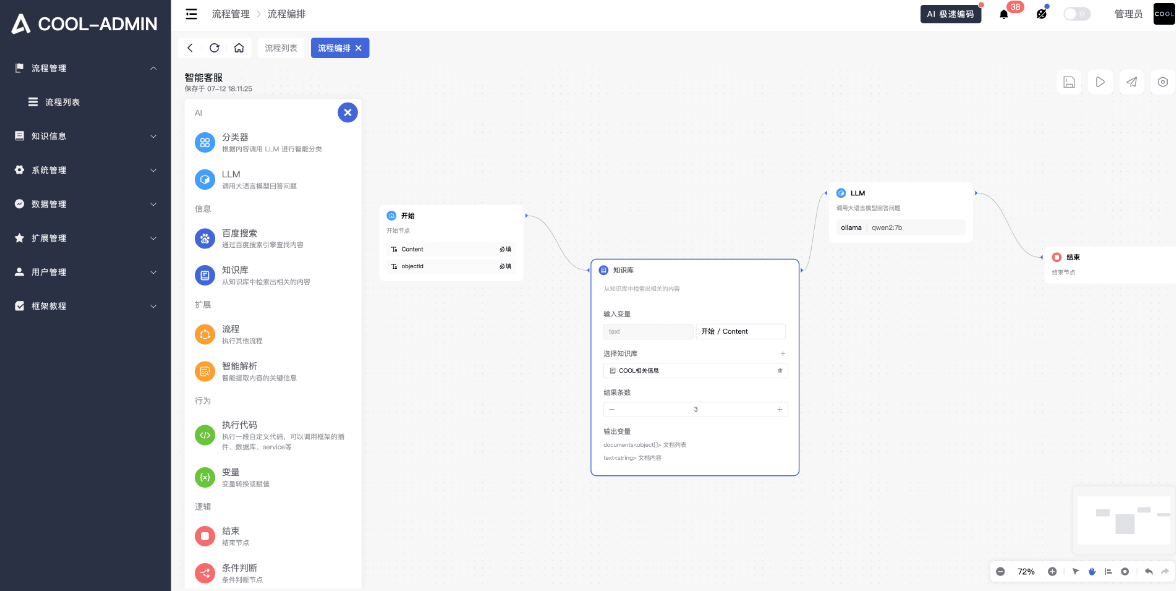1176x591 pixels.
Task: Add a 流程 sub-flow node
Action: coord(273,334)
